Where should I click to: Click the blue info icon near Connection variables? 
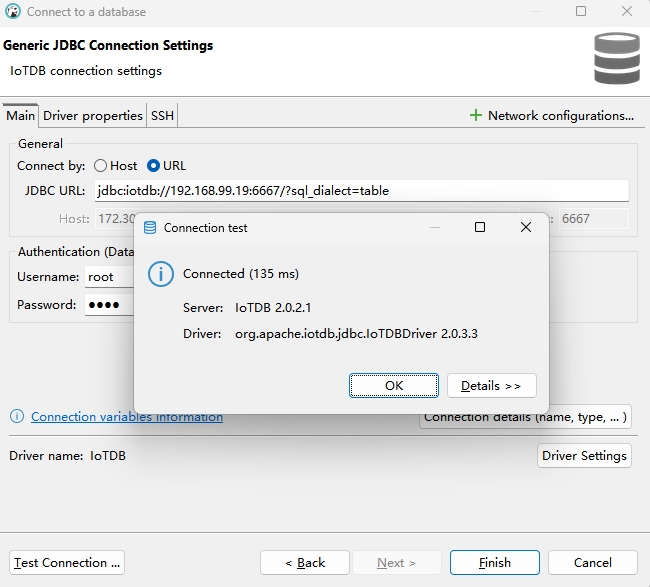(17, 417)
